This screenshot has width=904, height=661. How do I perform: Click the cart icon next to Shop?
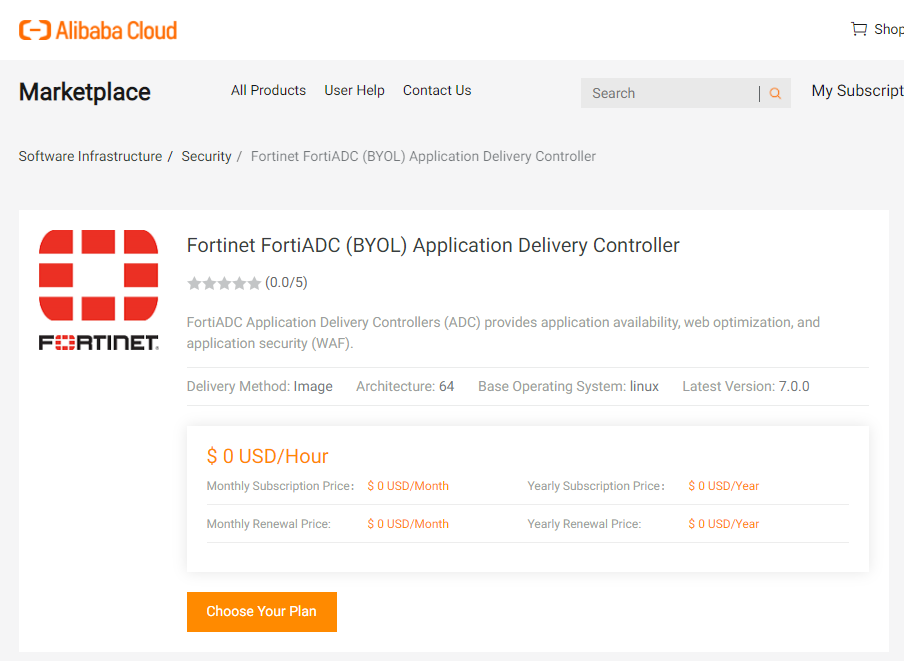858,29
